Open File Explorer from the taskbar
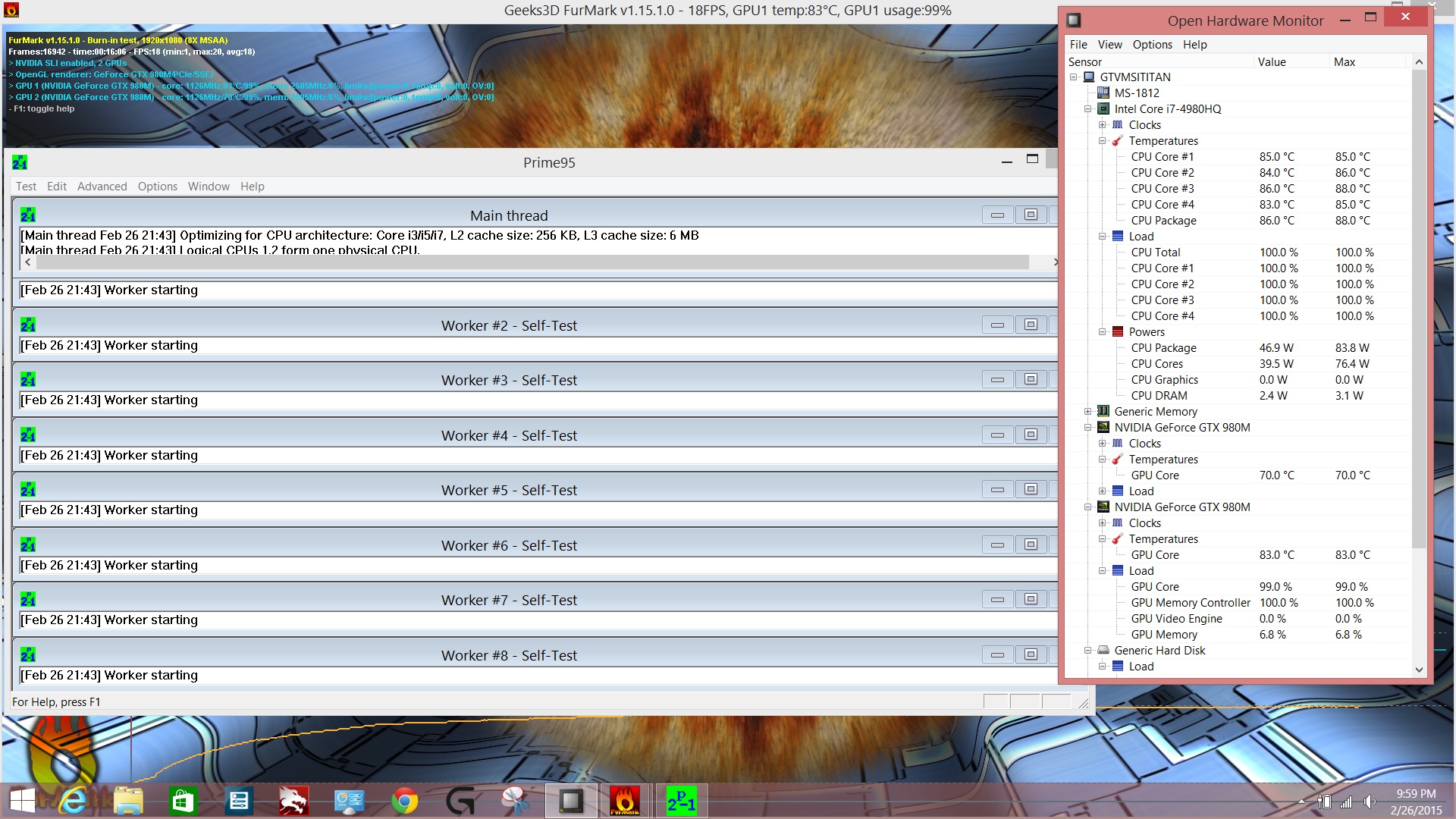Image resolution: width=1456 pixels, height=819 pixels. click(x=128, y=801)
